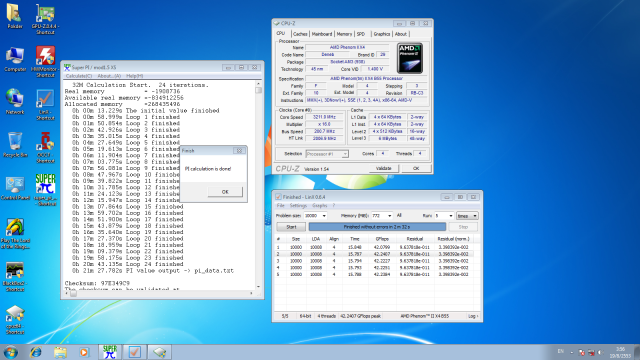Open the File menu in LinX

click(280, 206)
